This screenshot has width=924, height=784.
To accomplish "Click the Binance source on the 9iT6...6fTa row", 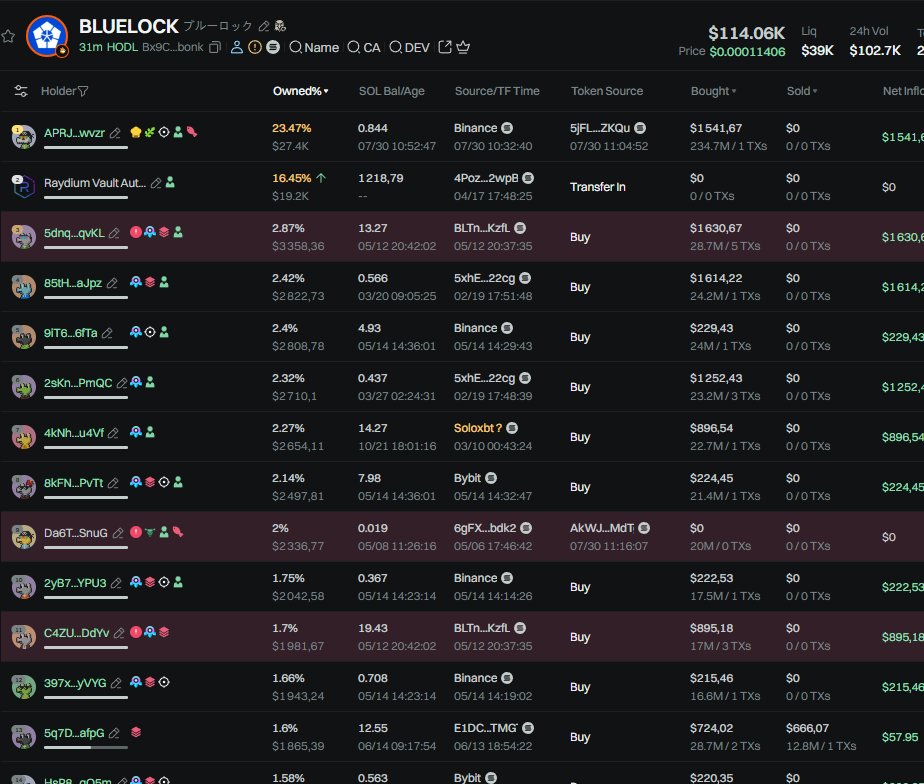I will coord(476,328).
